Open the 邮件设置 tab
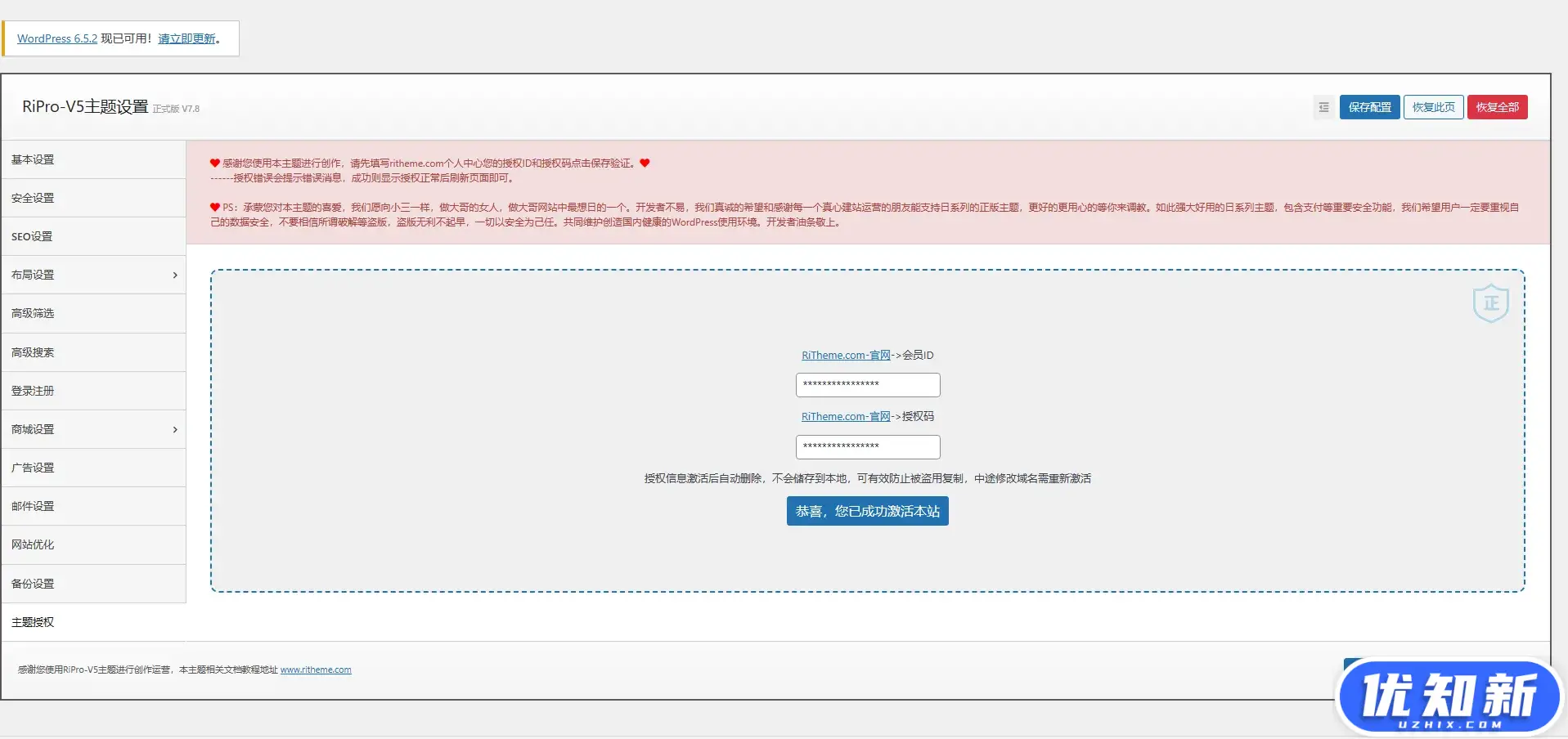 point(93,506)
